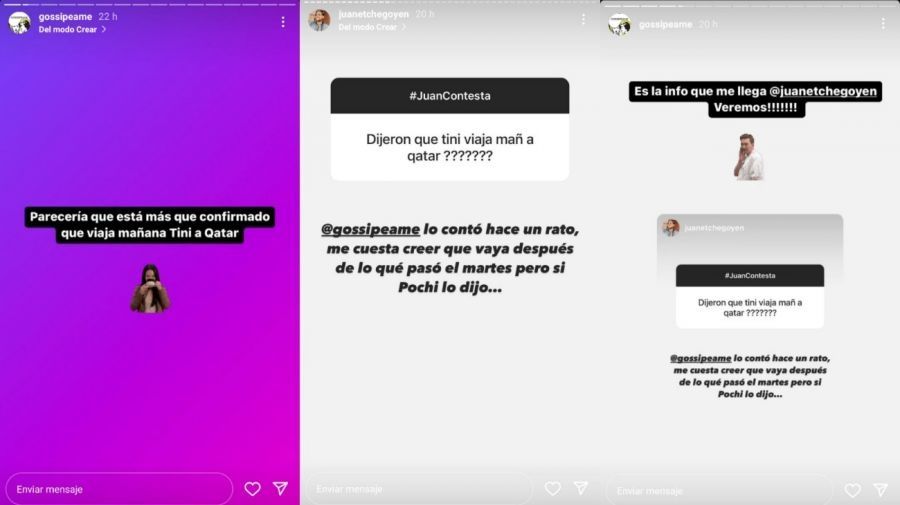This screenshot has height=505, width=900.
Task: Open more options on first gossipeame story
Action: point(283,22)
